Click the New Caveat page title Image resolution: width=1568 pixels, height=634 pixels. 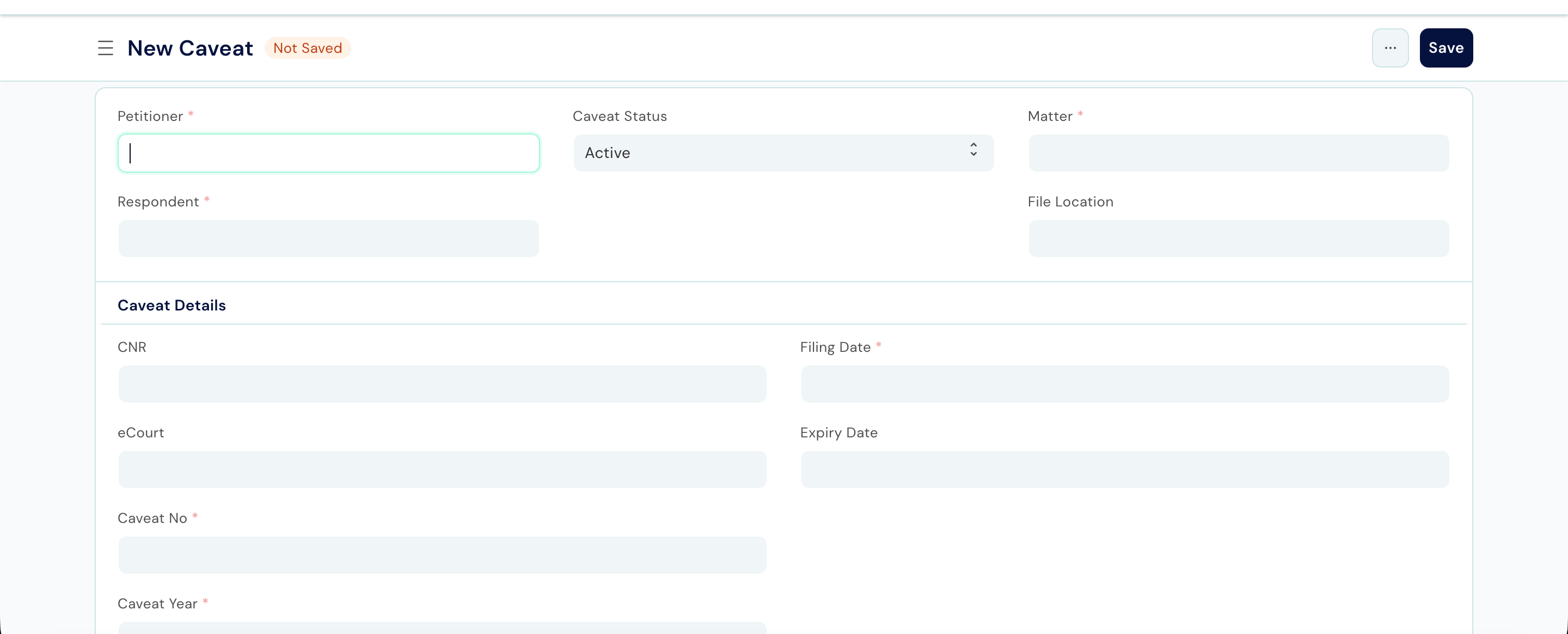(x=190, y=48)
